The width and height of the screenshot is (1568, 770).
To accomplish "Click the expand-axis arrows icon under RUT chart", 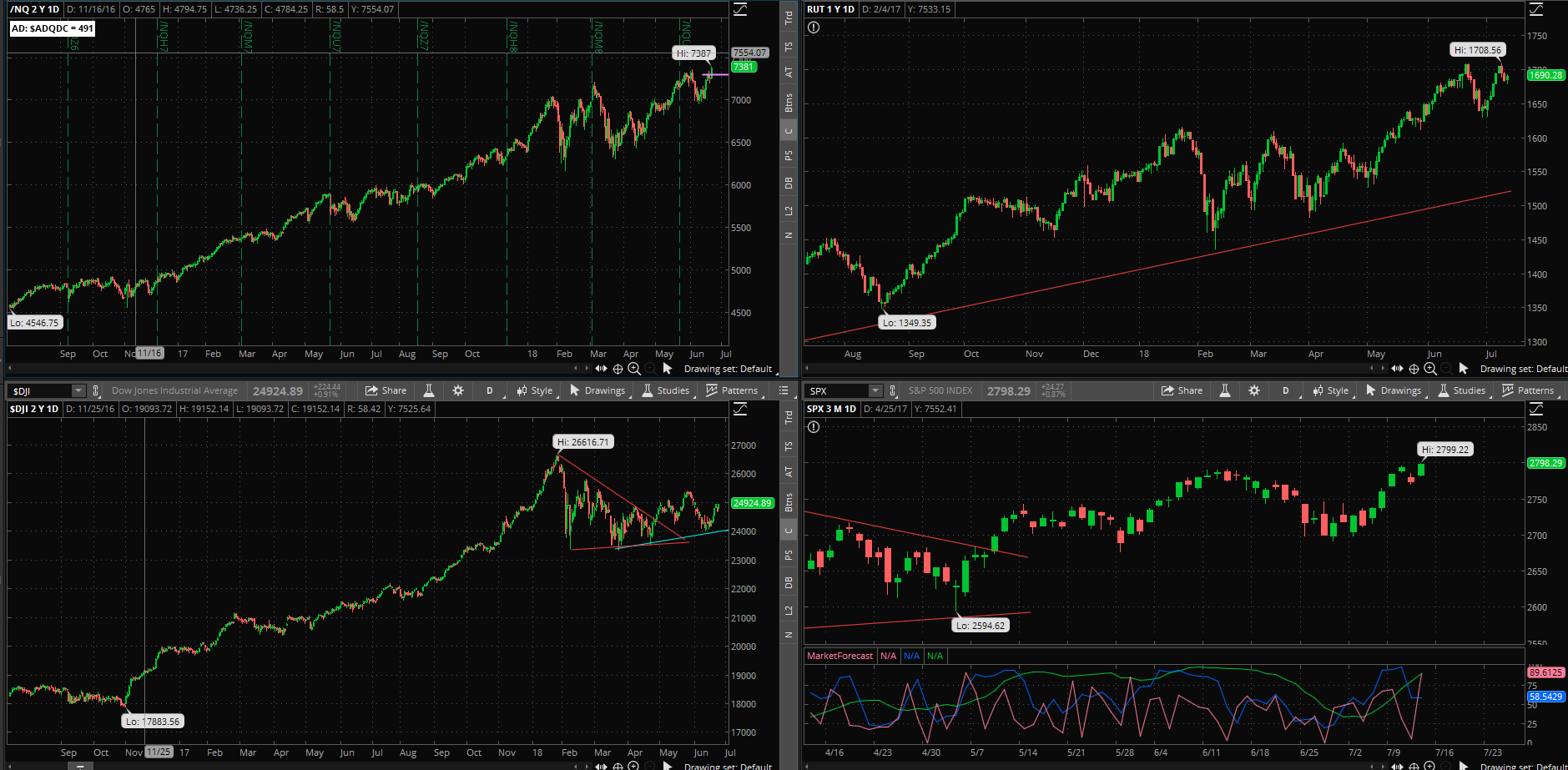I will click(1397, 369).
